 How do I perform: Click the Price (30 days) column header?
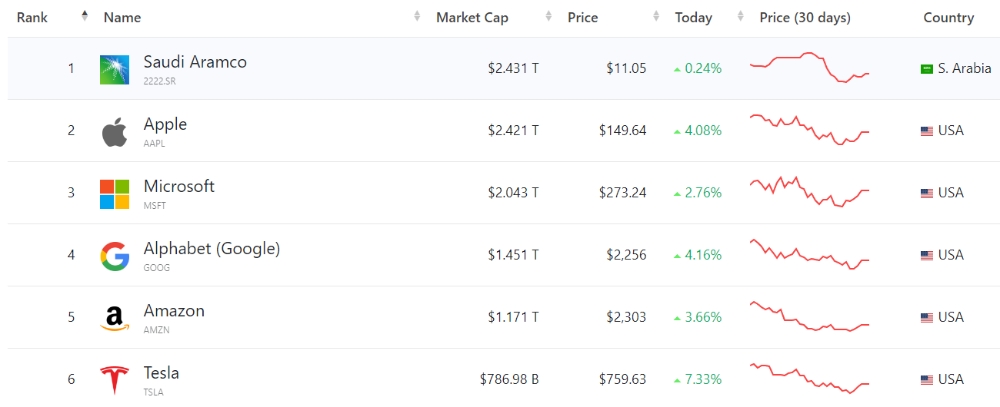[805, 18]
